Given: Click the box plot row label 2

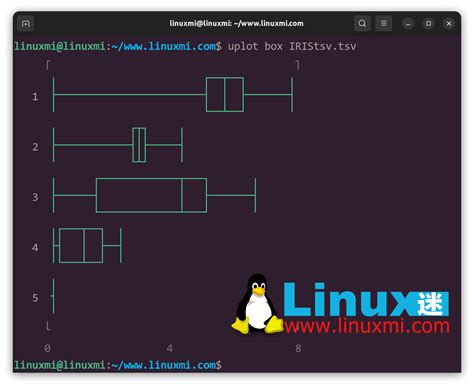Looking at the screenshot, I should tap(35, 147).
